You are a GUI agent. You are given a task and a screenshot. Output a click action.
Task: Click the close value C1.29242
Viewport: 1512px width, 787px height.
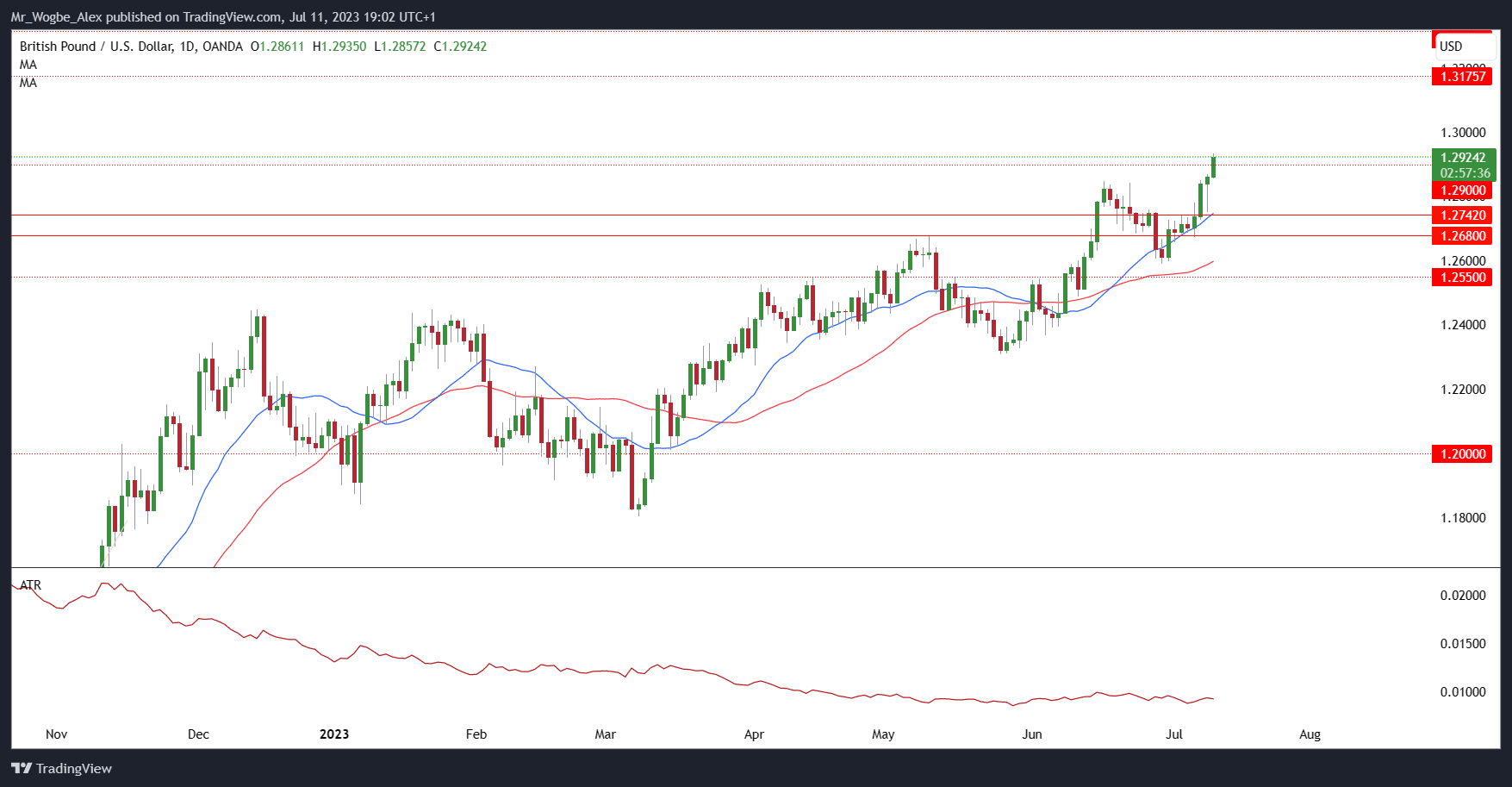[460, 47]
